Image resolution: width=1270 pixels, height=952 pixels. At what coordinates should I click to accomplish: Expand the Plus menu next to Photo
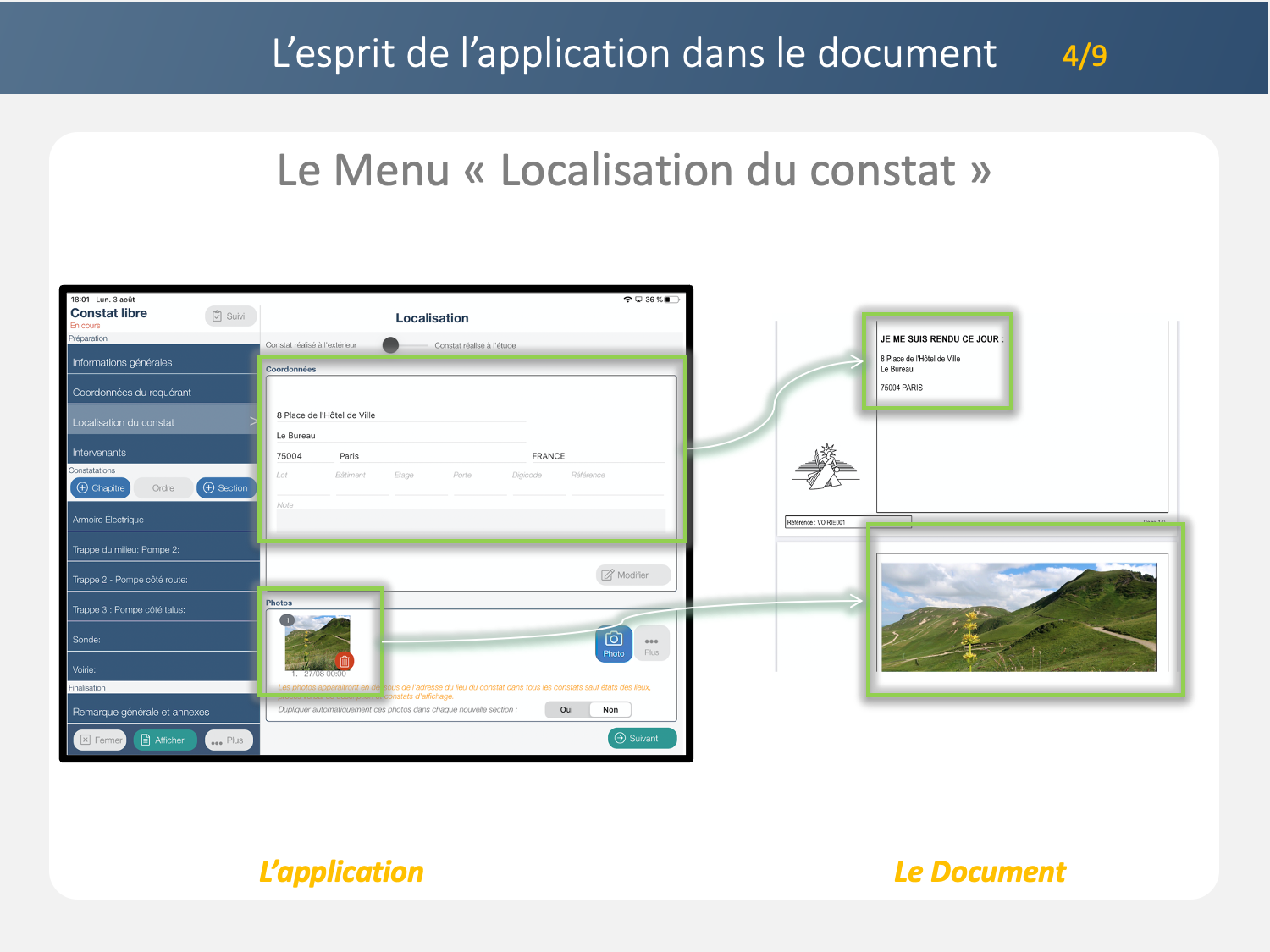(651, 644)
